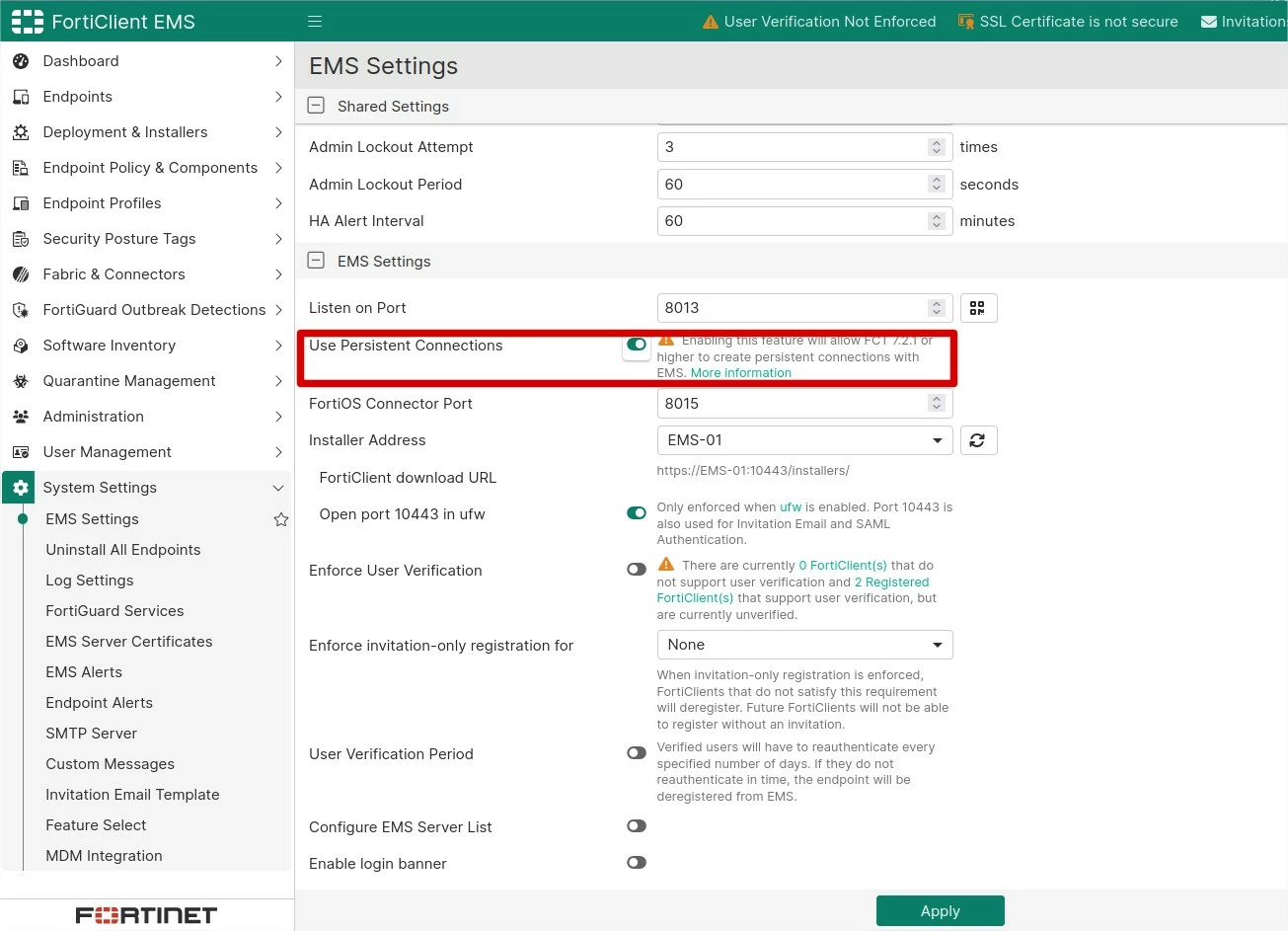Open the 0 FortiClient(s) link

(x=843, y=566)
